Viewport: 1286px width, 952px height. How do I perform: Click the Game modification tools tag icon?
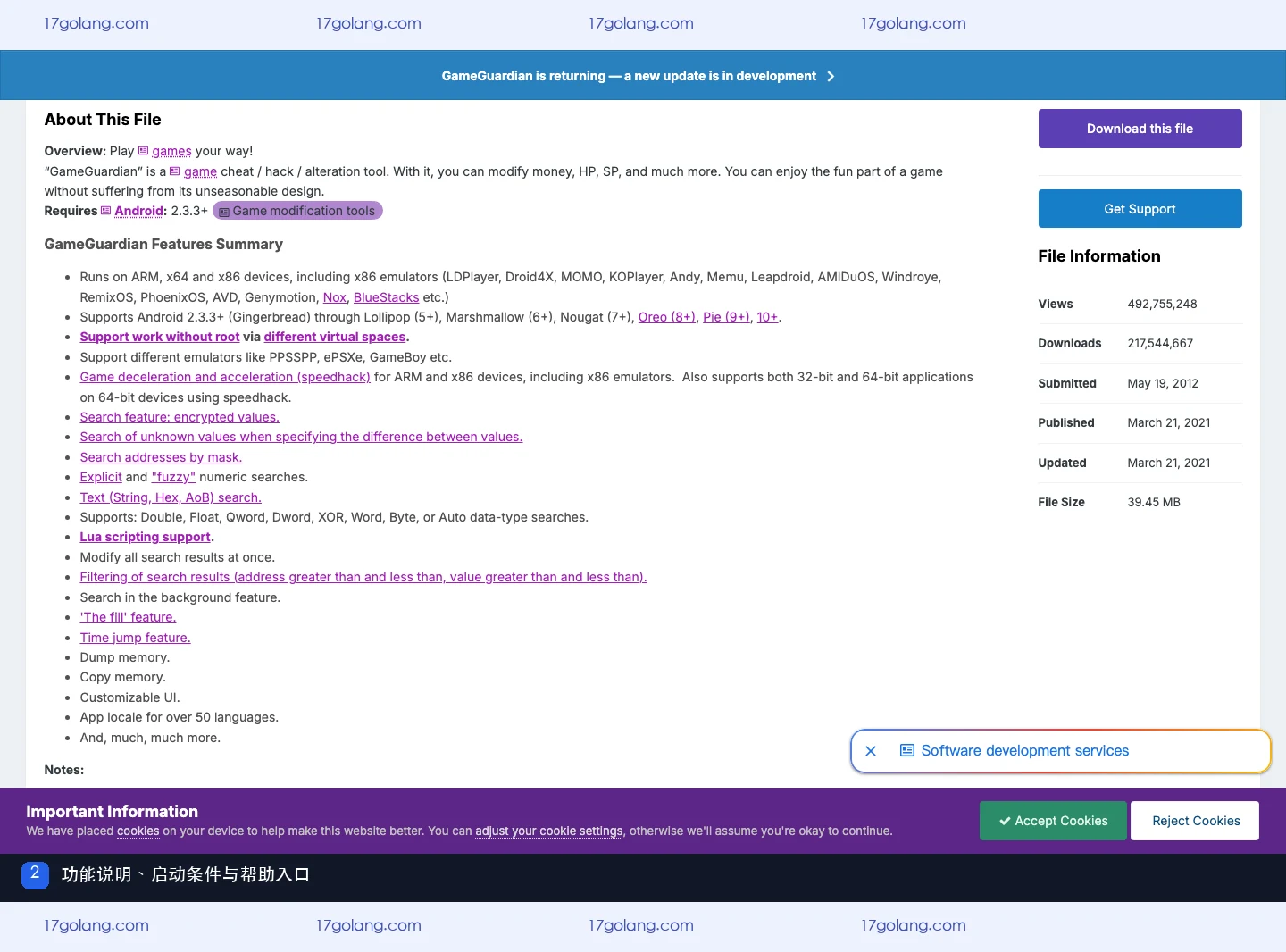click(x=224, y=212)
